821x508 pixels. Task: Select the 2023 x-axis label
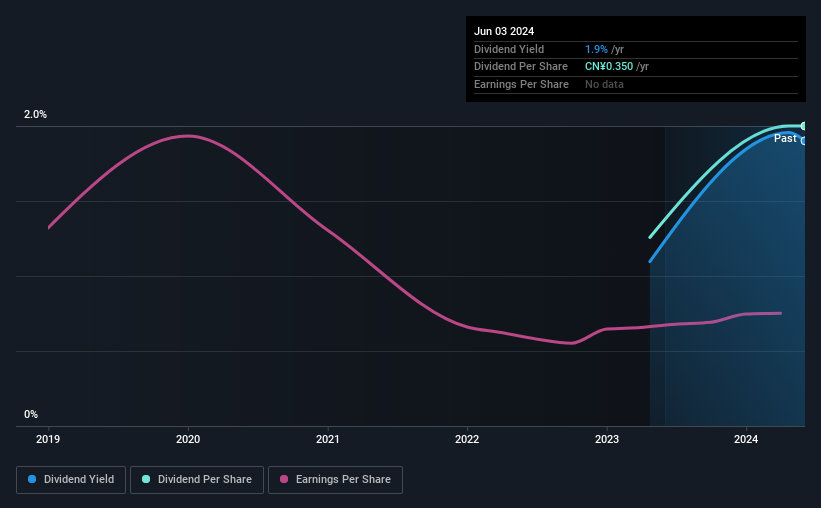pos(607,439)
